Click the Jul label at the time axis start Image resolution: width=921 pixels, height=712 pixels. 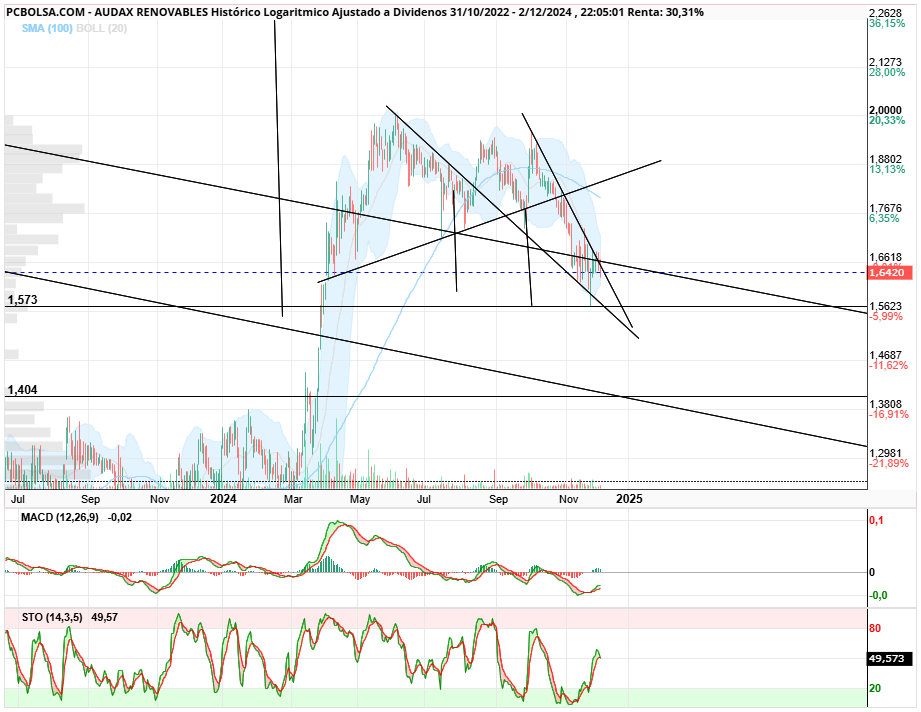coord(18,500)
